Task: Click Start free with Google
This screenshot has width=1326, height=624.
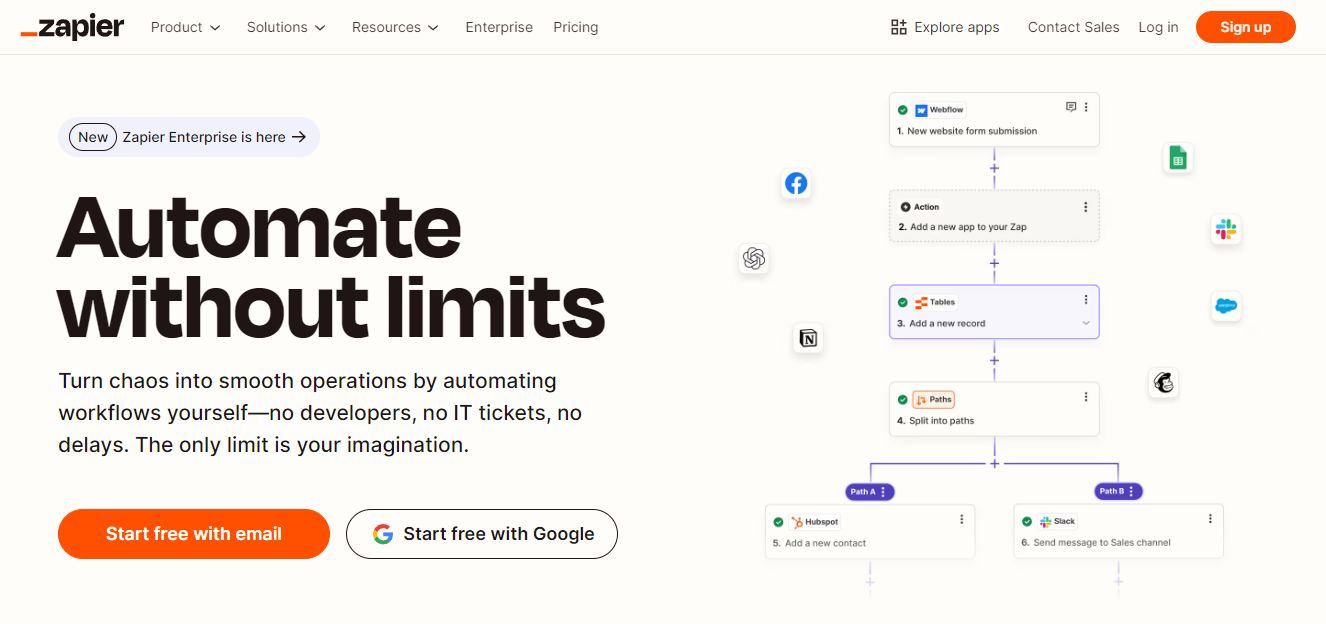Action: (482, 534)
